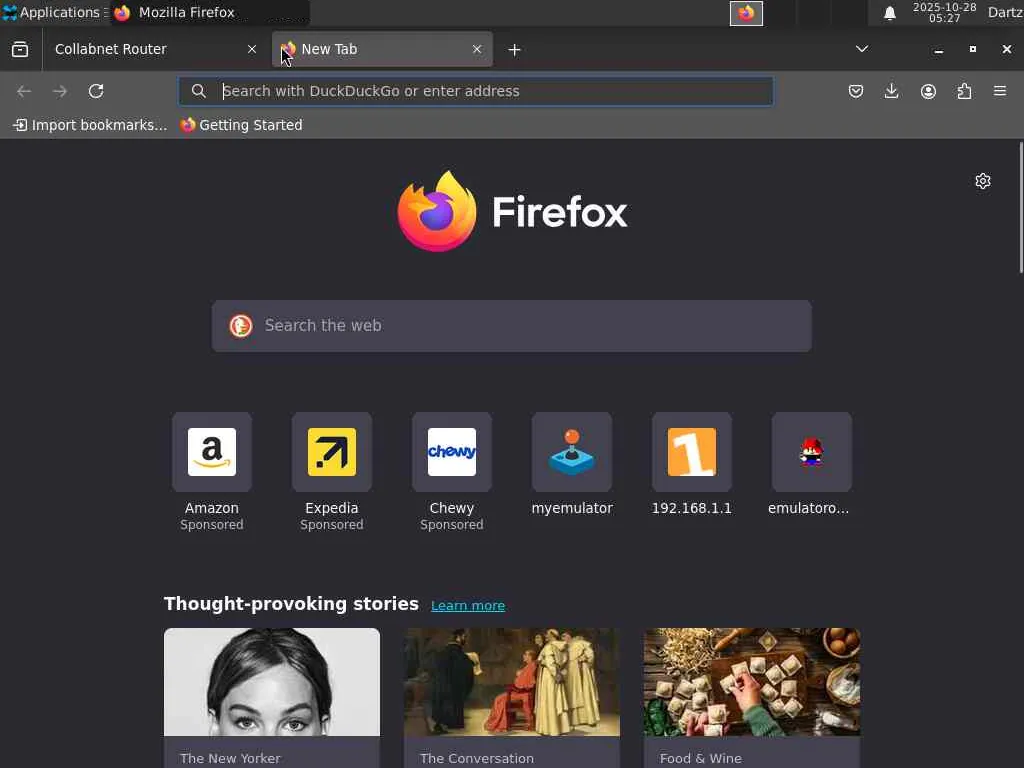Click the Firefox icon in the system panel

click(x=746, y=13)
